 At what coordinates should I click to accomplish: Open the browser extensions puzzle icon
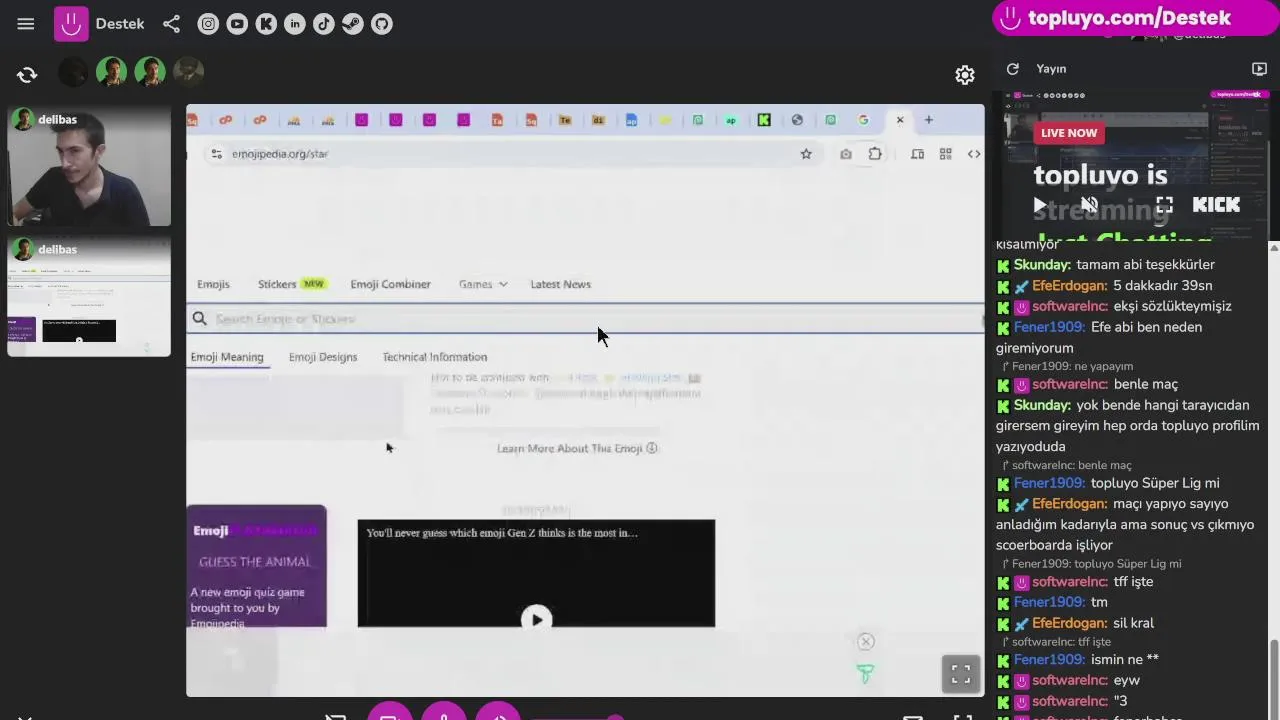coord(875,154)
